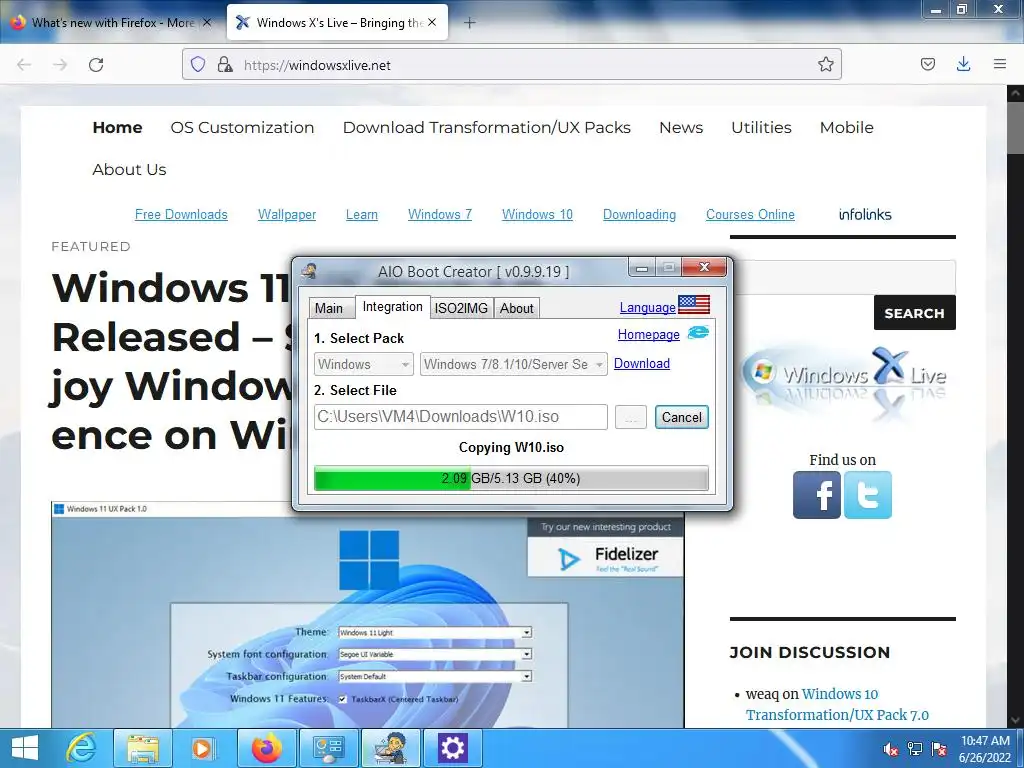Viewport: 1024px width, 768px height.
Task: Click the Homepage link
Action: 648,334
